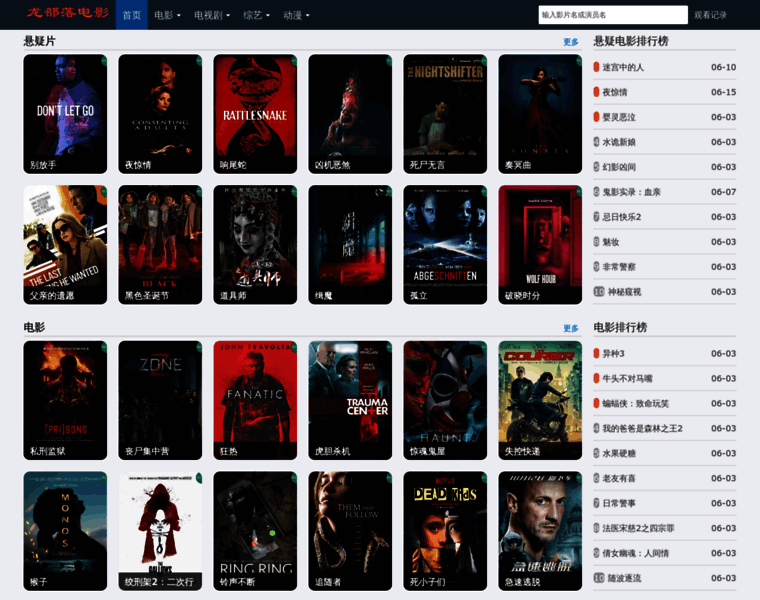
Task: Open ranked item 忌日快乐2
Action: pyautogui.click(x=621, y=217)
